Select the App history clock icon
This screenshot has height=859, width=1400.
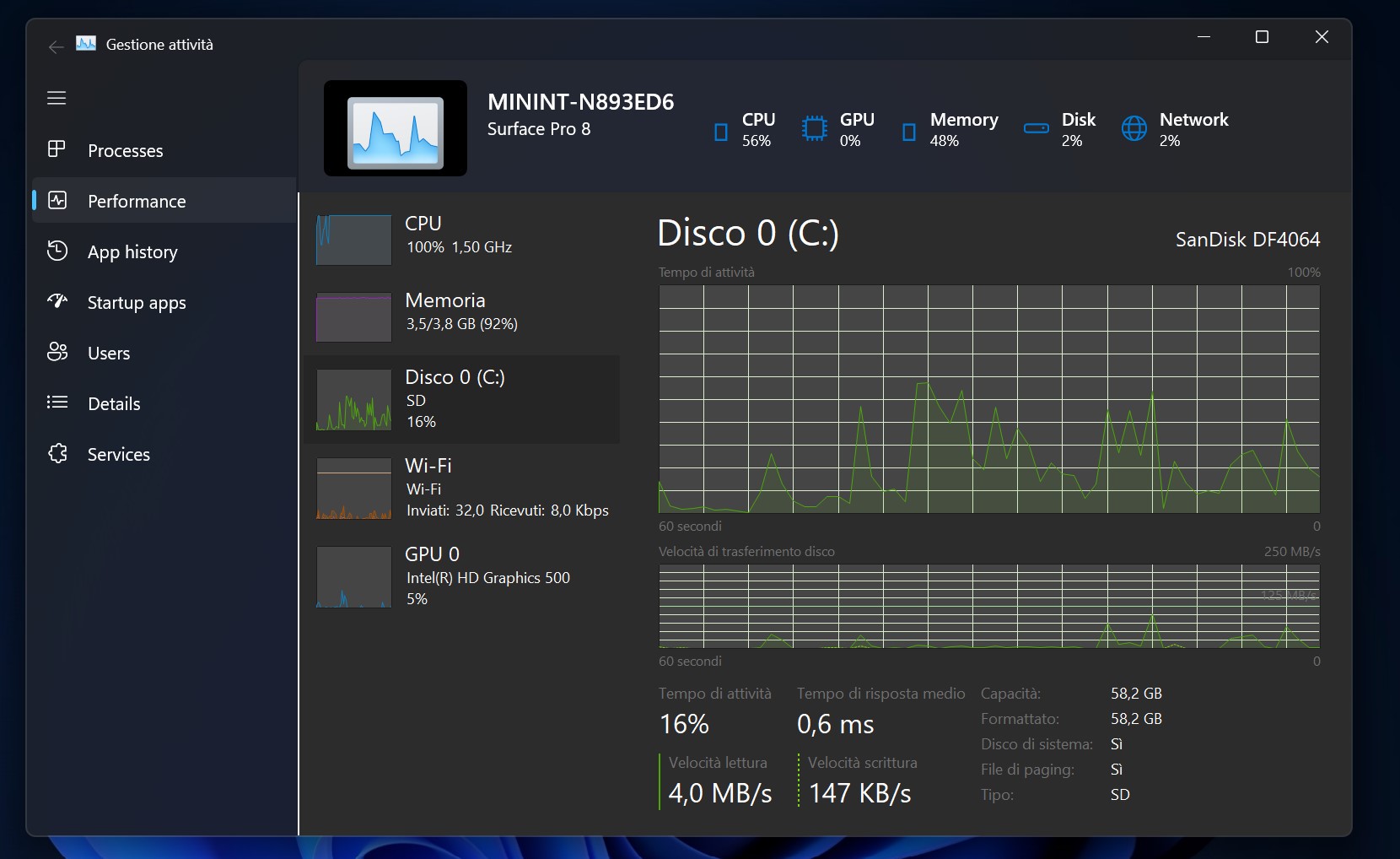pos(57,251)
